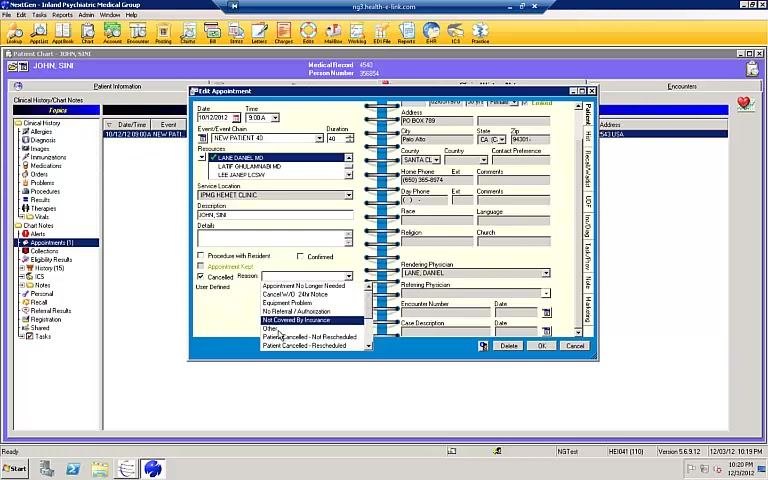The height and width of the screenshot is (480, 768).
Task: Open the Referring Physician dropdown
Action: tap(546, 293)
